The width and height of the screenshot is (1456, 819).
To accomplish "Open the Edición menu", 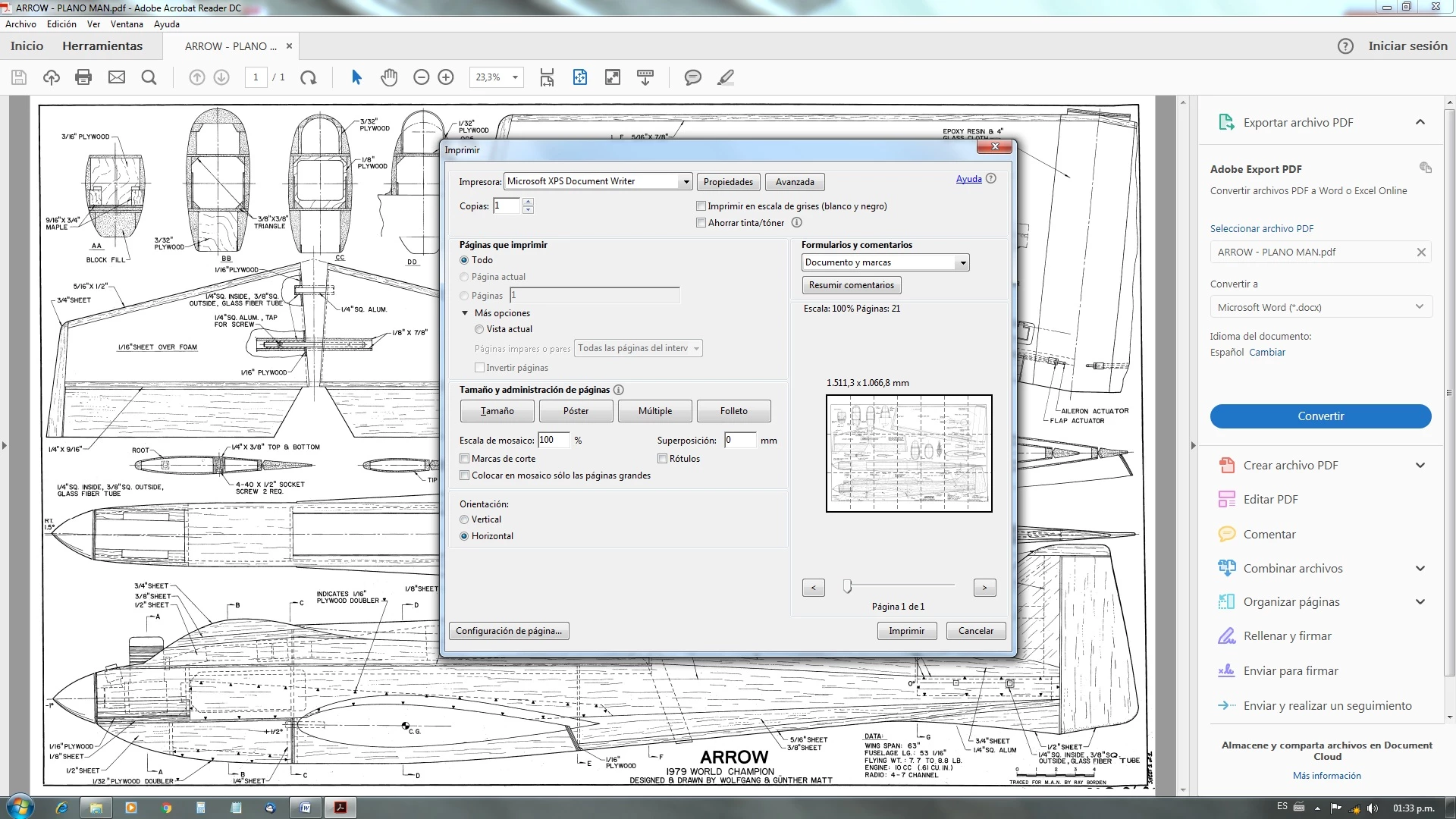I will pyautogui.click(x=61, y=24).
